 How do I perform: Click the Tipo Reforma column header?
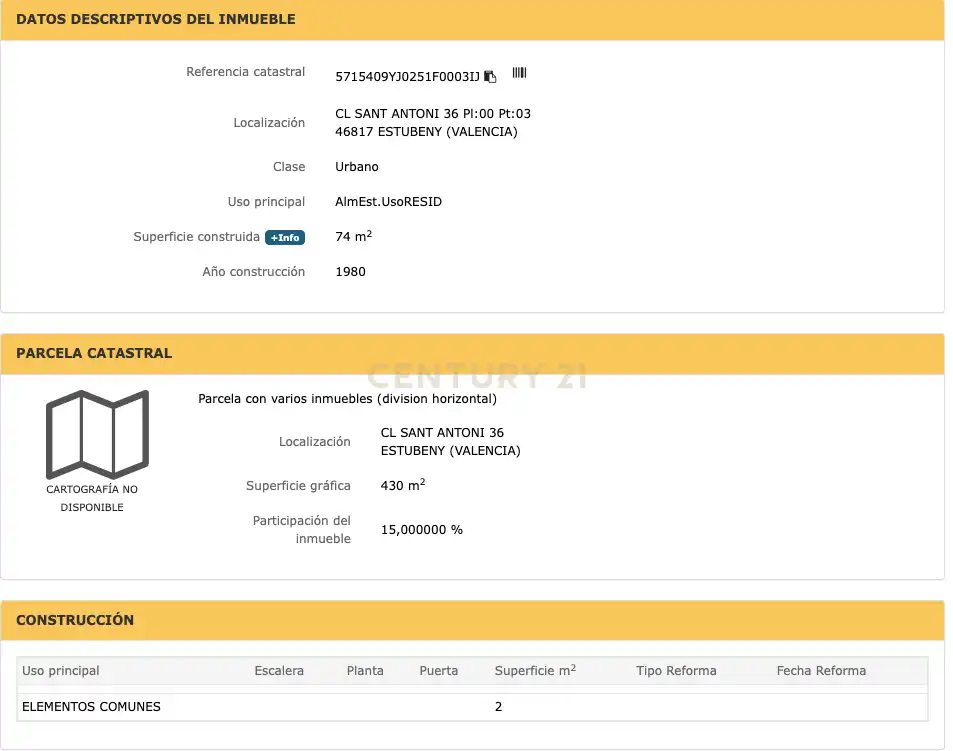click(676, 671)
